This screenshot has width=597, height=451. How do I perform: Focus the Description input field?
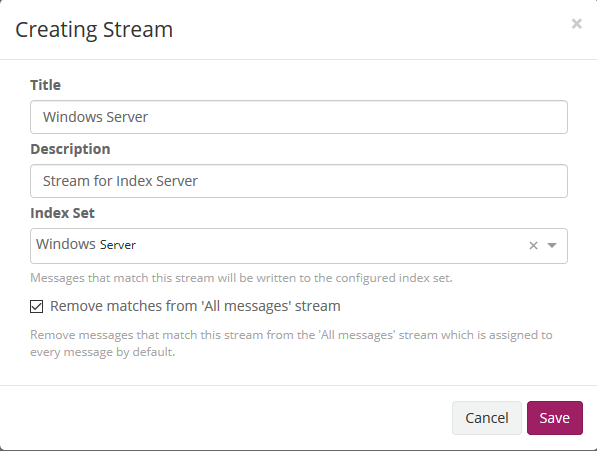299,181
